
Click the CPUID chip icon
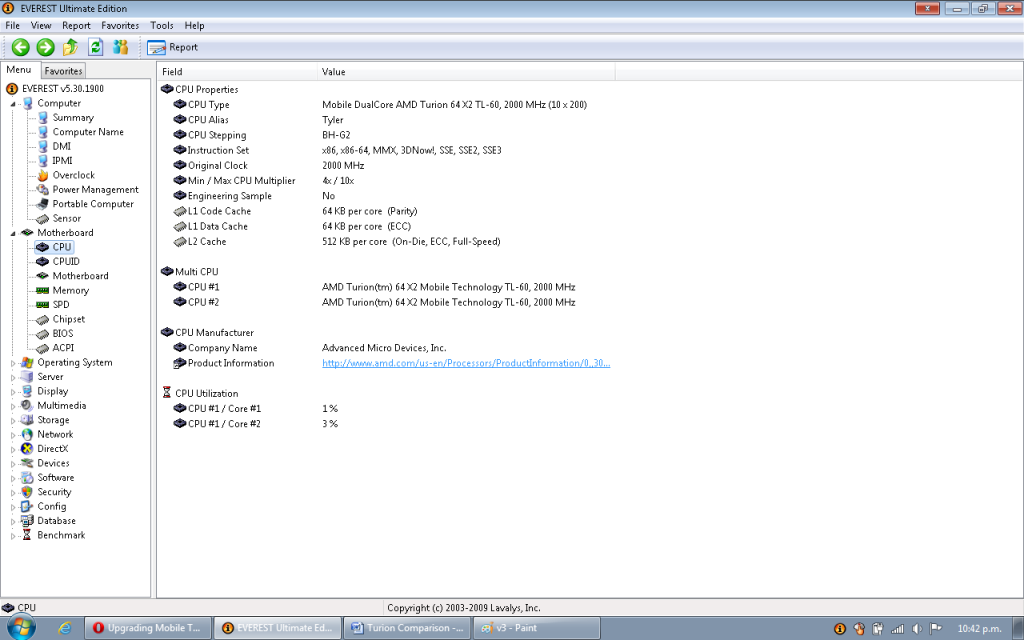click(x=42, y=261)
